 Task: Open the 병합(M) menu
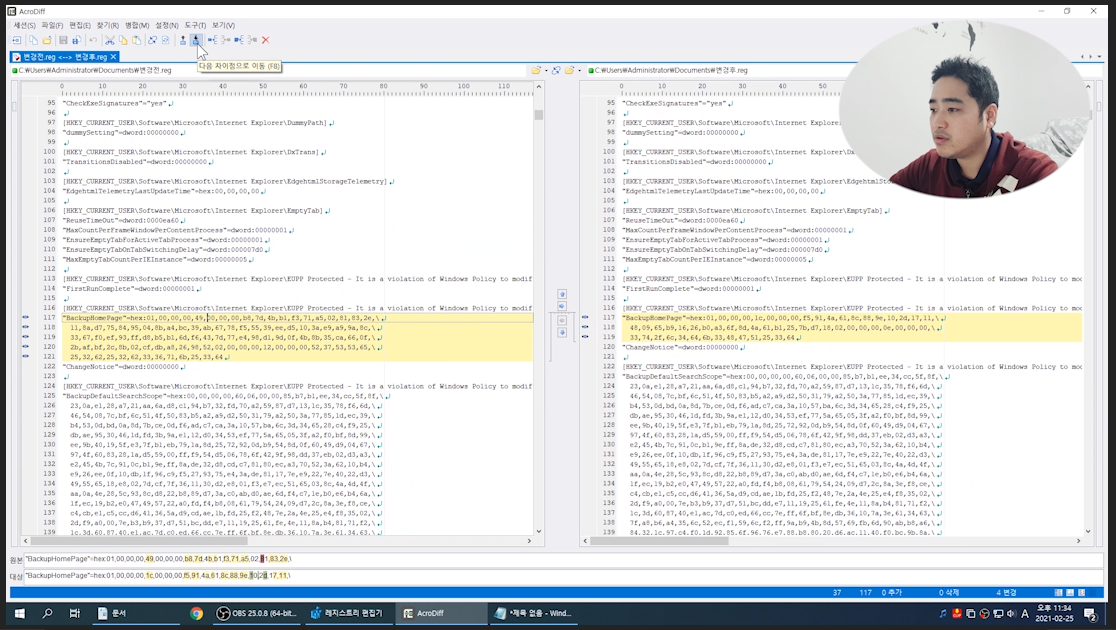137,26
